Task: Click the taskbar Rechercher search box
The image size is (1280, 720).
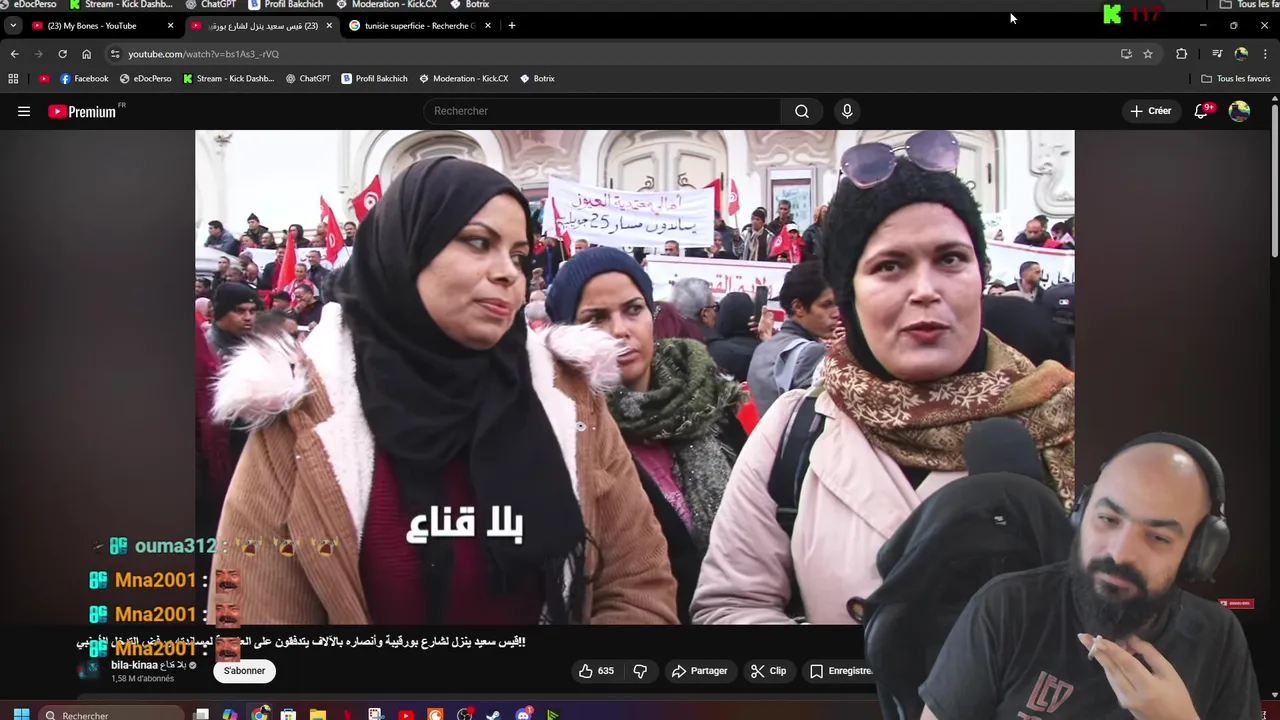Action: [x=112, y=714]
